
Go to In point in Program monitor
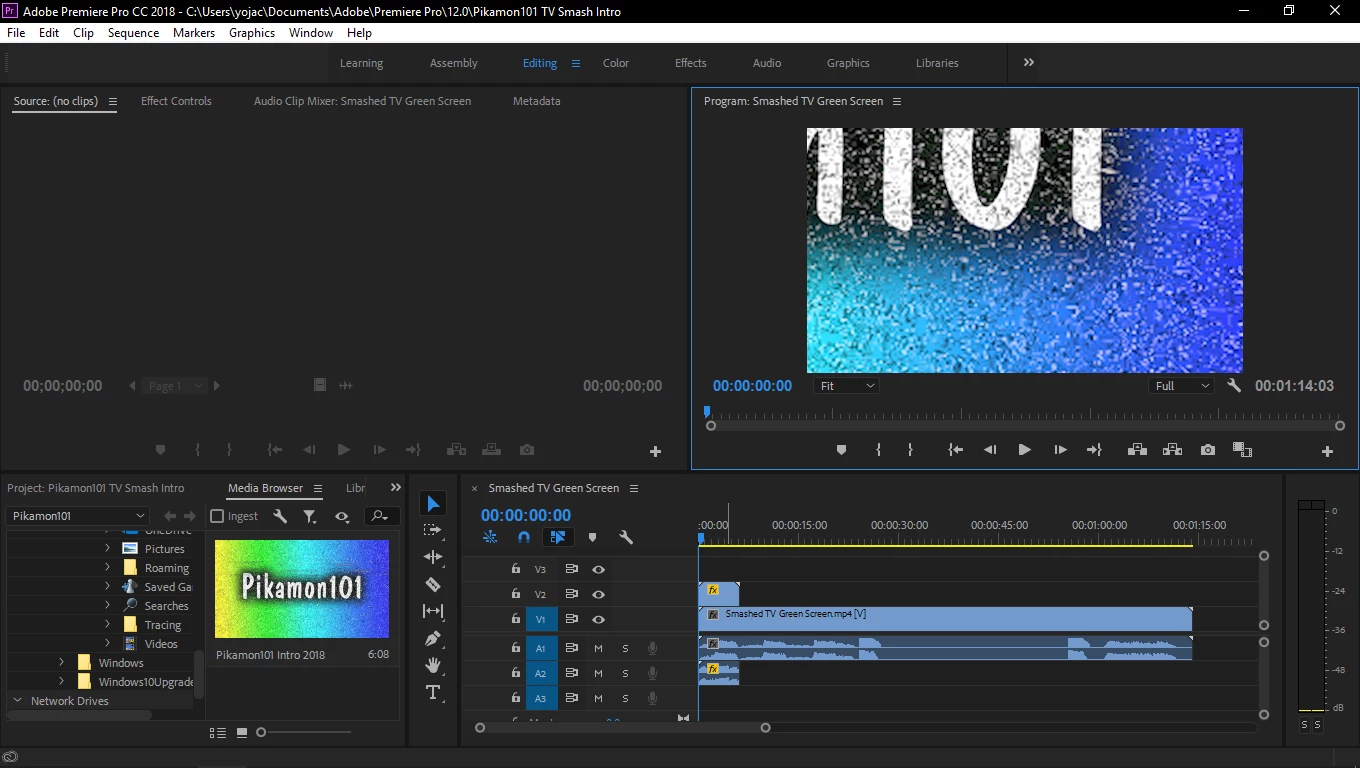point(956,450)
